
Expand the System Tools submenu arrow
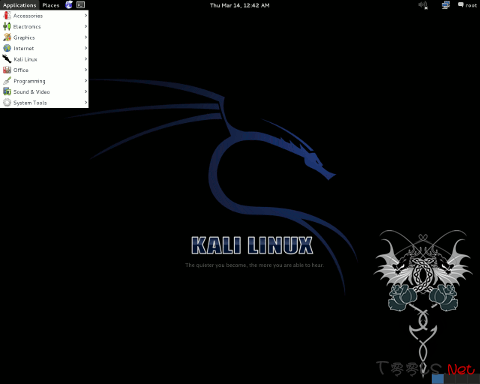(x=86, y=102)
